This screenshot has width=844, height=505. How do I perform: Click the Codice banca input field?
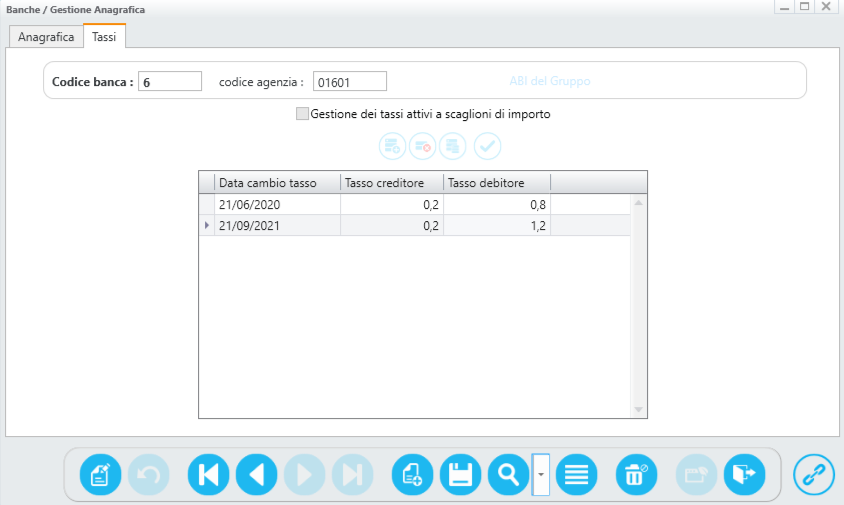point(170,82)
